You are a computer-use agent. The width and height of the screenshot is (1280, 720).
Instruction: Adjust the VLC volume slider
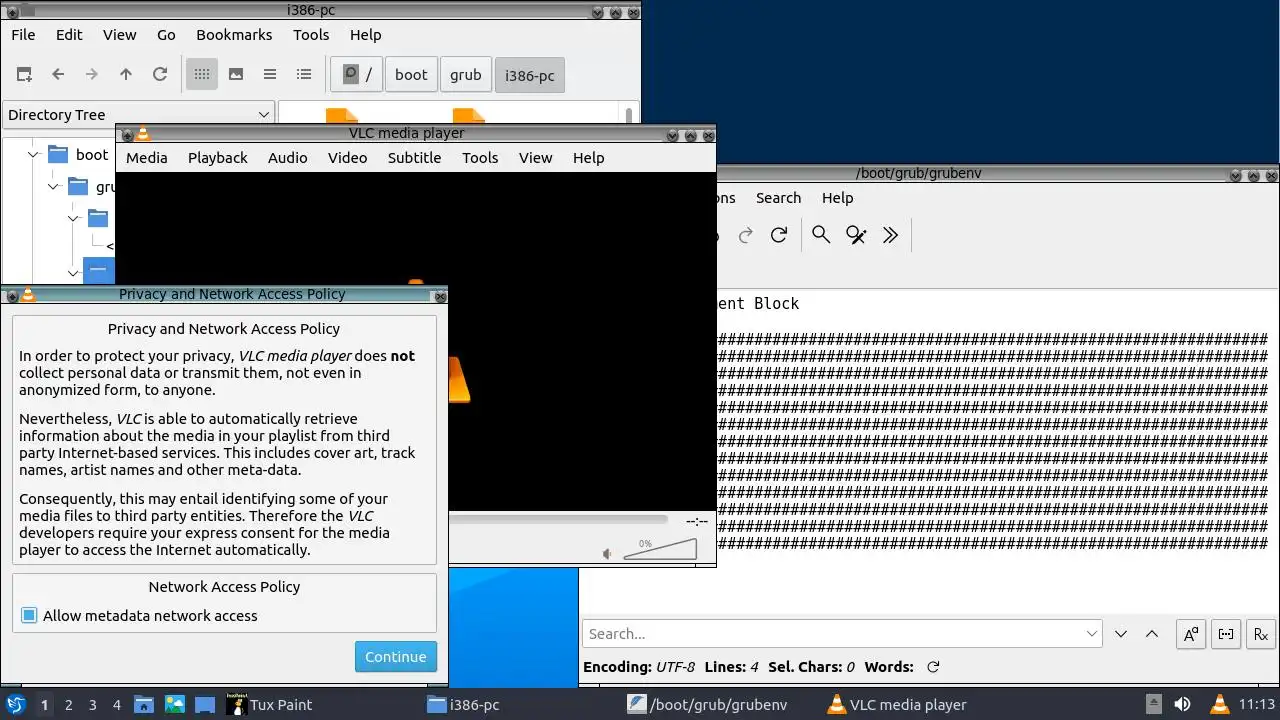(660, 549)
